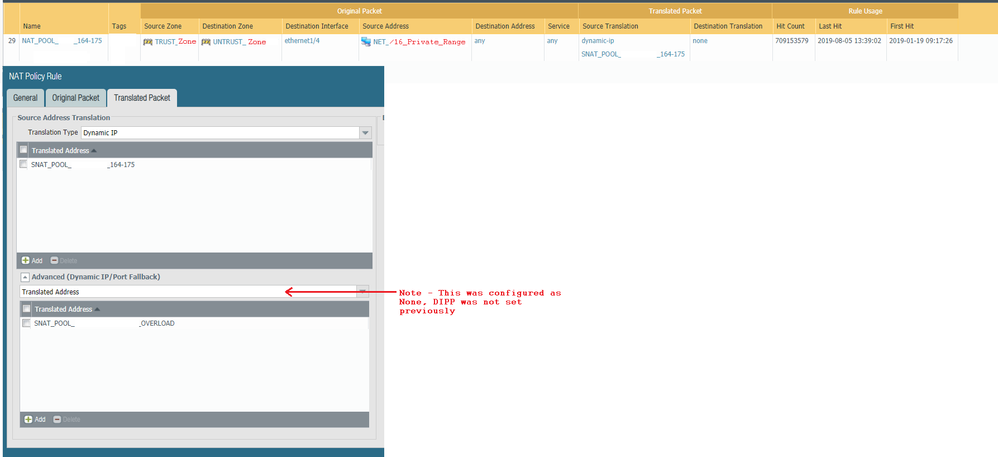998x457 pixels.
Task: Open the Translation Type dropdown
Action: pos(365,132)
